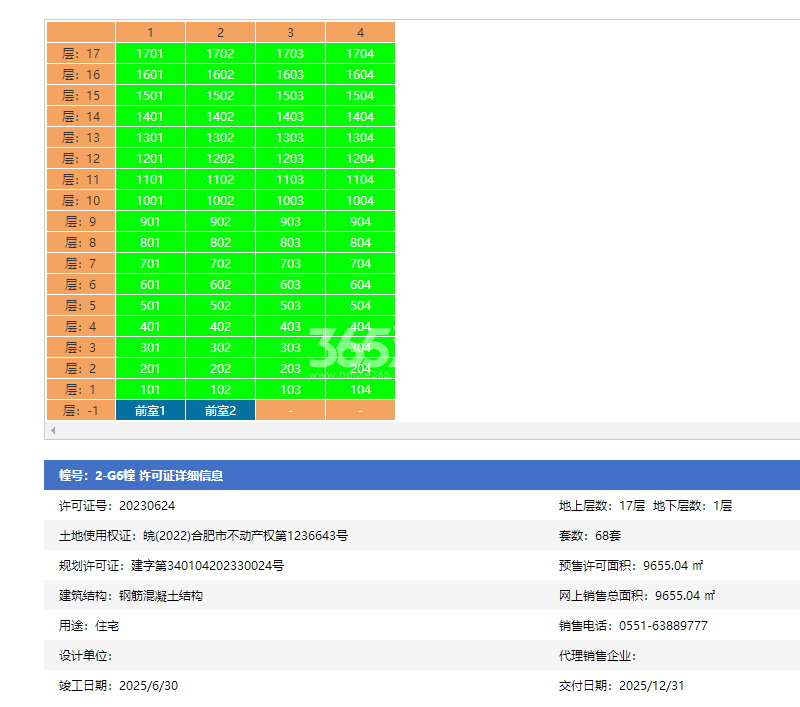
Task: Select unit 804 cell
Action: point(360,242)
